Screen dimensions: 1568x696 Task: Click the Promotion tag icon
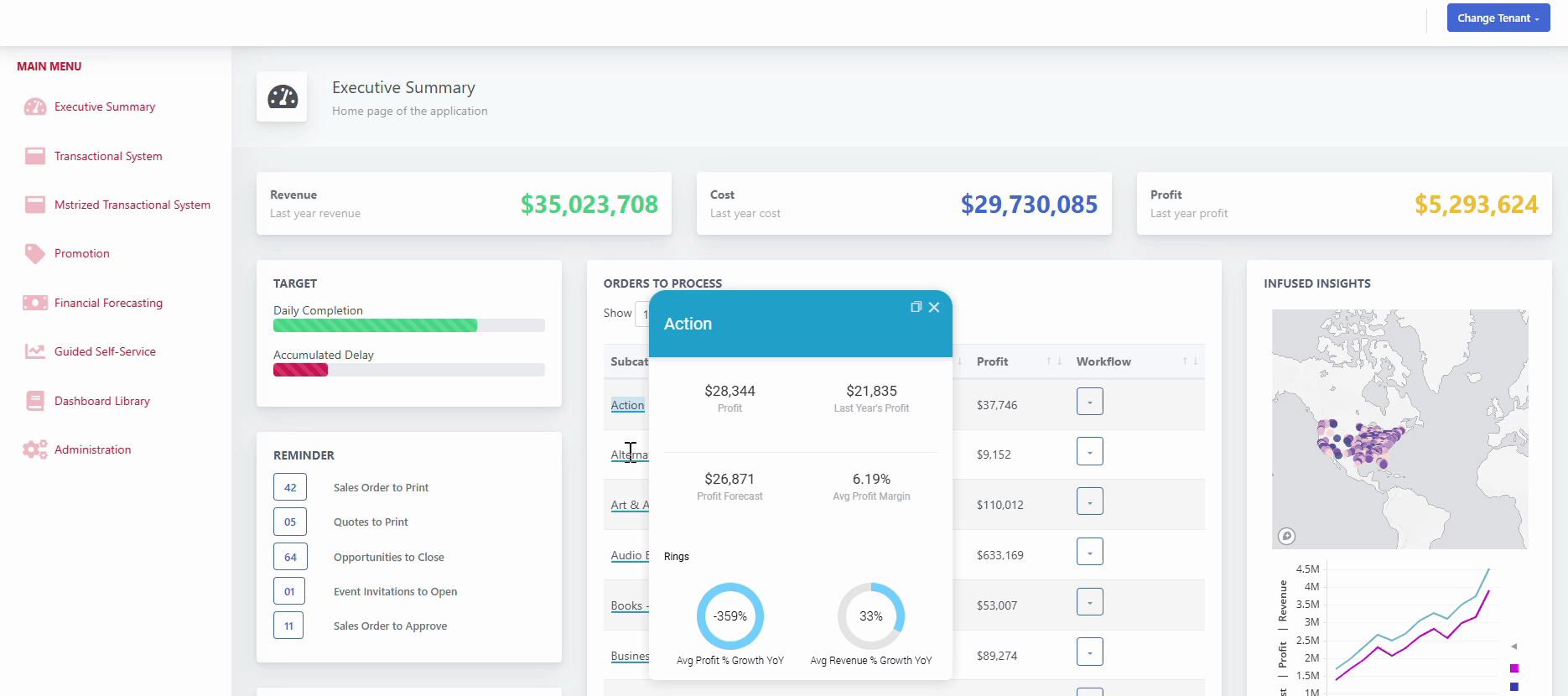click(34, 253)
